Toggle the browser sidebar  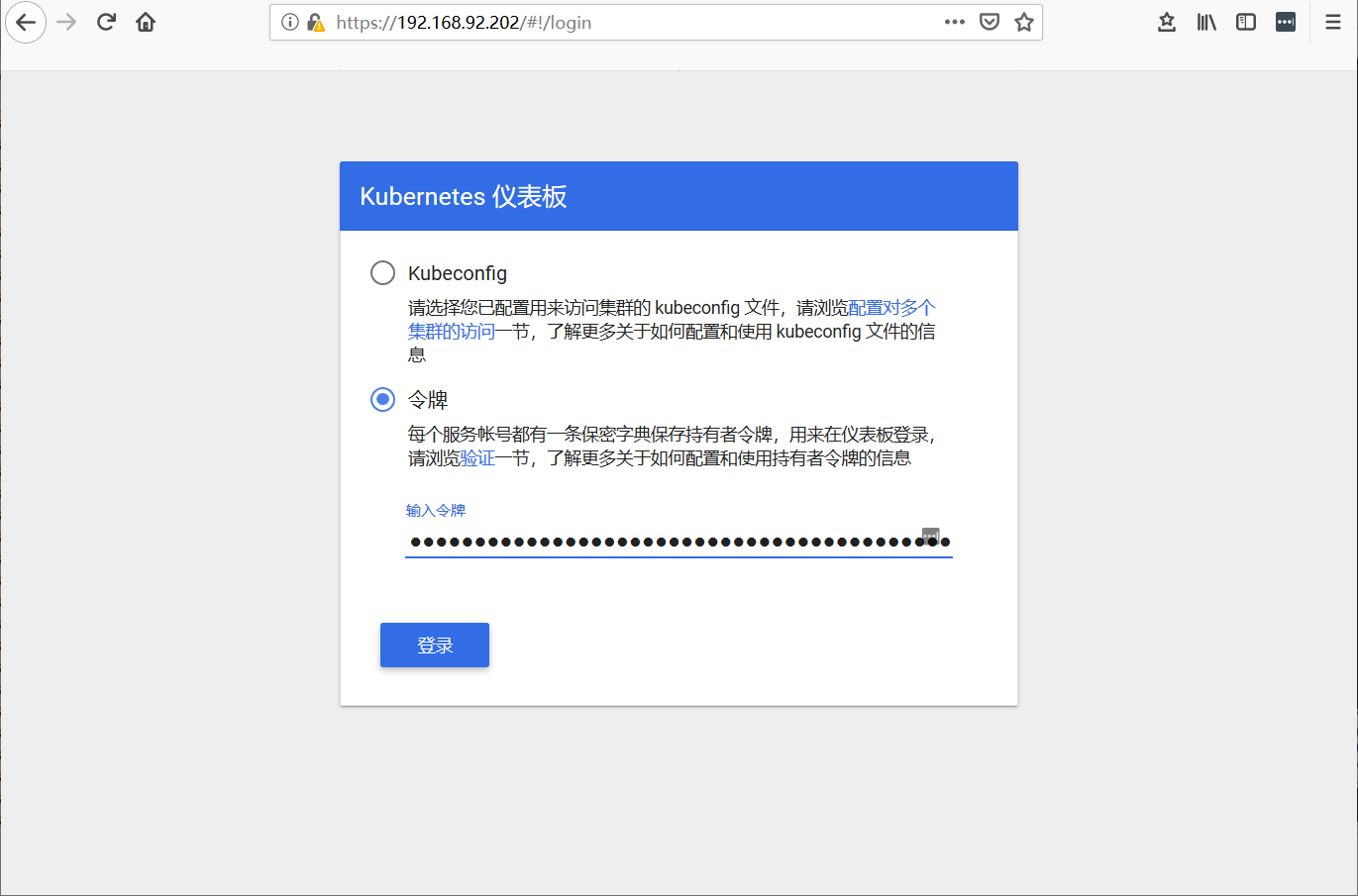[1245, 21]
